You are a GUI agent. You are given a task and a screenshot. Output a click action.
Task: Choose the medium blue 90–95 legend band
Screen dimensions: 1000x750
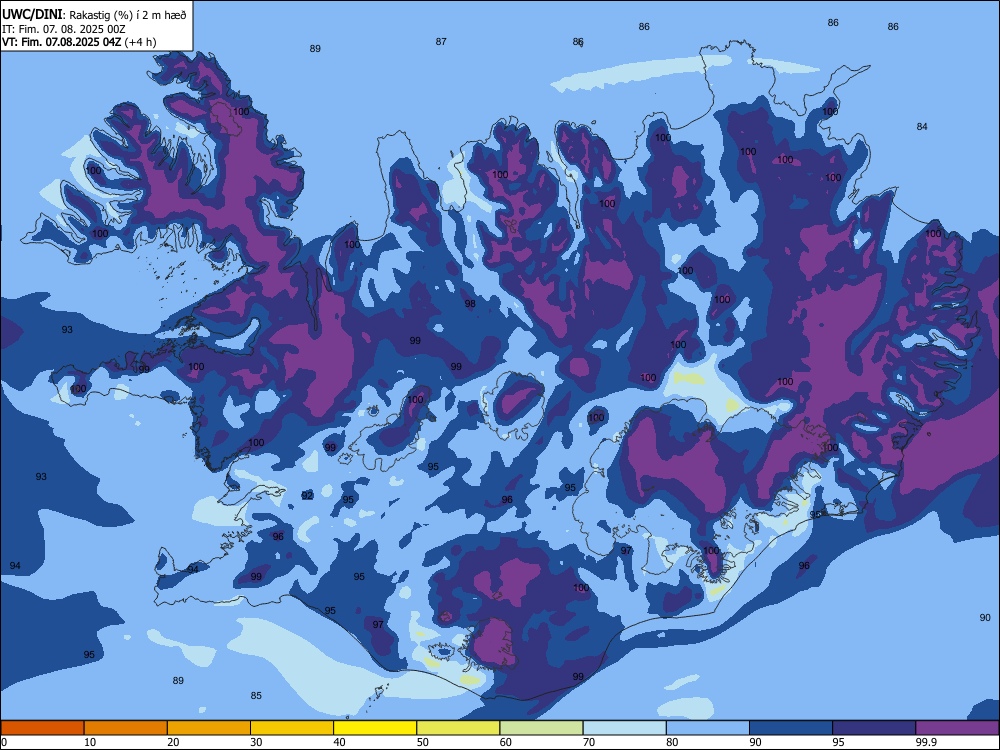click(791, 728)
